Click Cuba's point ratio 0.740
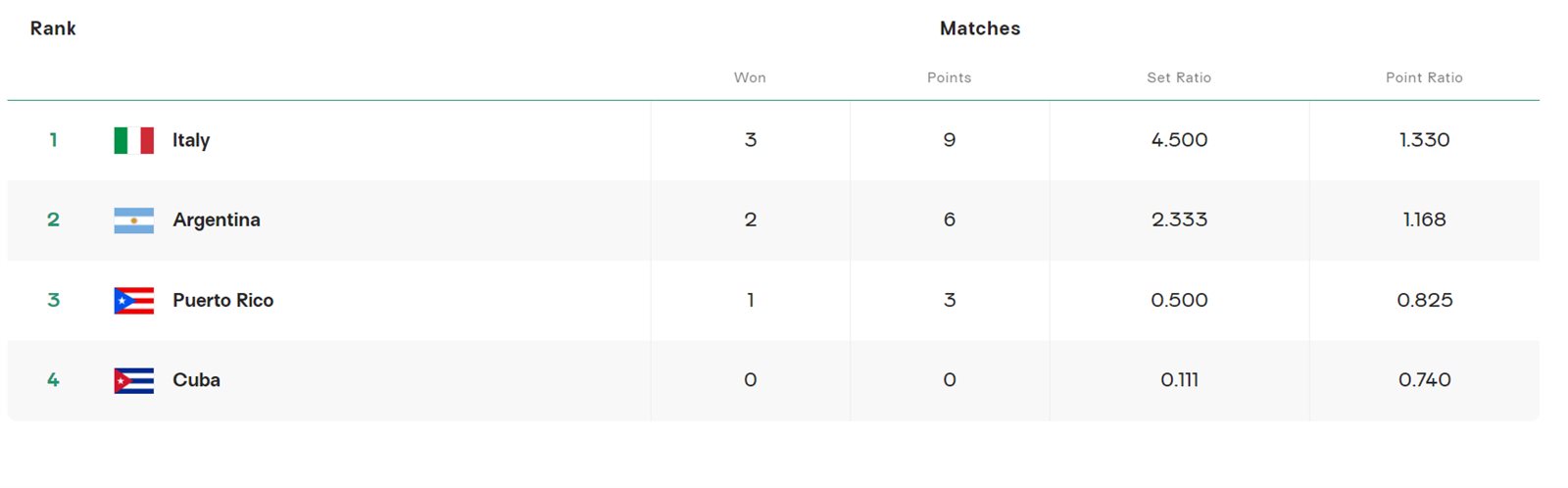Viewport: 1568px width, 488px height. (x=1424, y=380)
